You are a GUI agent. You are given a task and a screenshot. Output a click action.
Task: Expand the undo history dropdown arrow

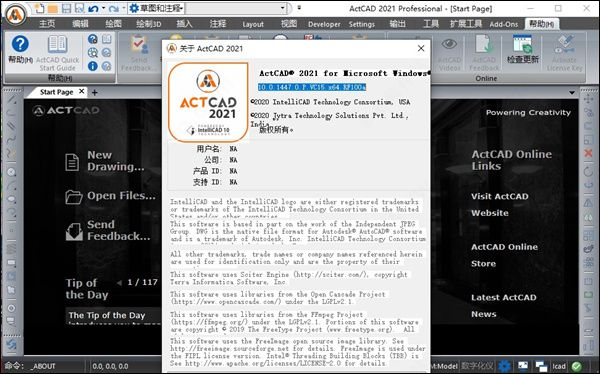click(103, 8)
